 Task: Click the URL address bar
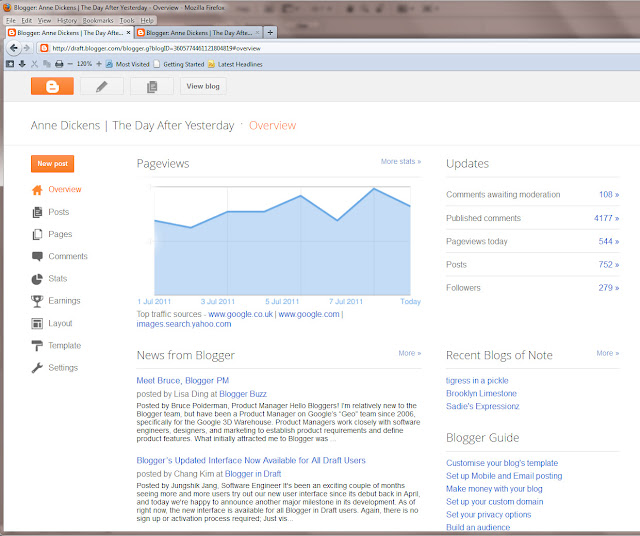tap(339, 48)
